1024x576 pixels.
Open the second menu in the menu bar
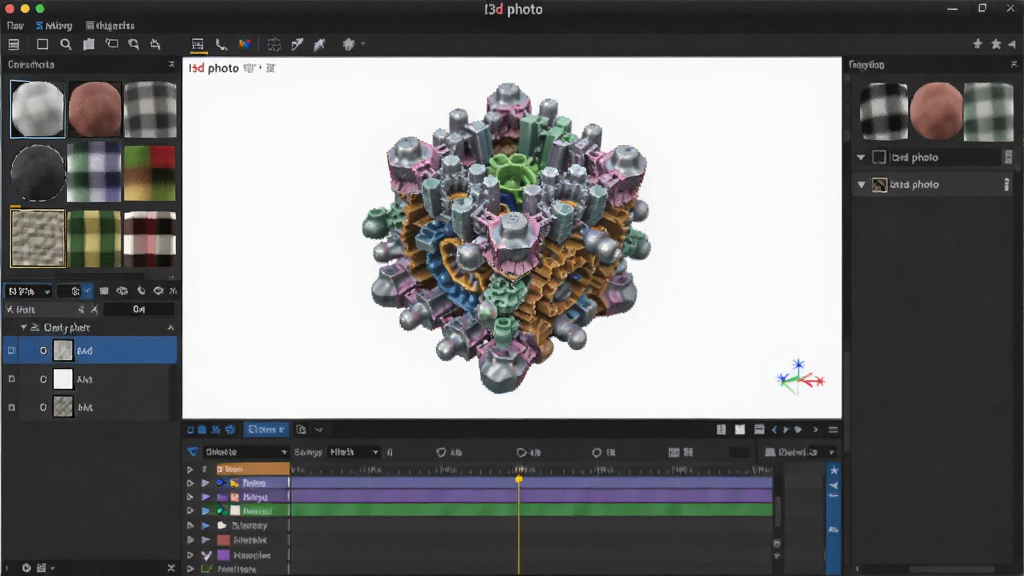click(x=54, y=25)
